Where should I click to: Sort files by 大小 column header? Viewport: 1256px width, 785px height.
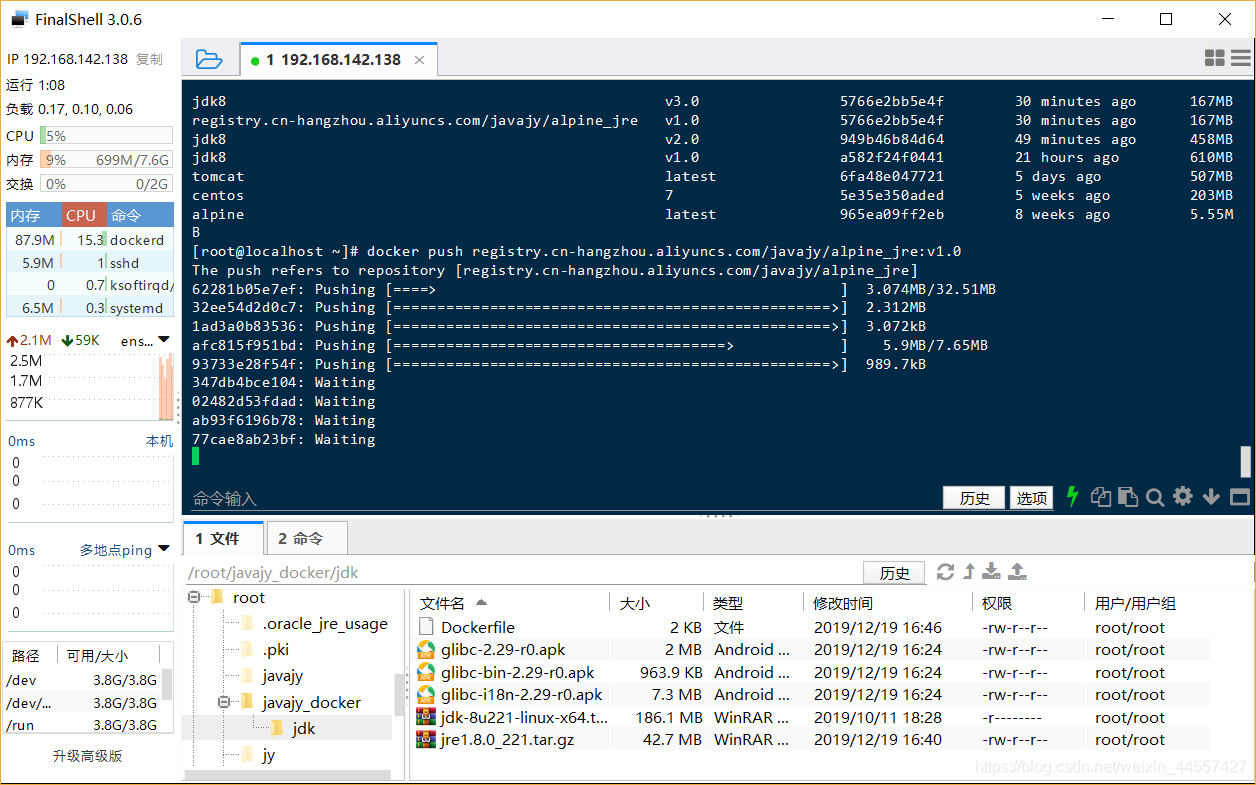coord(657,603)
